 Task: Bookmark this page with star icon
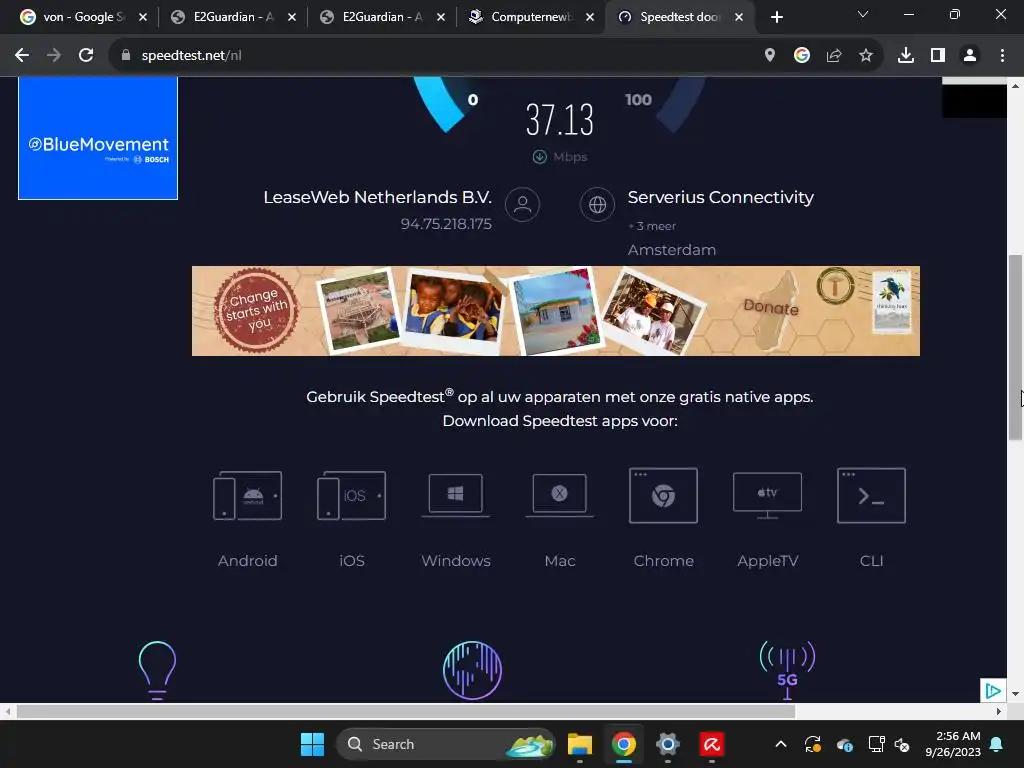pyautogui.click(x=866, y=56)
